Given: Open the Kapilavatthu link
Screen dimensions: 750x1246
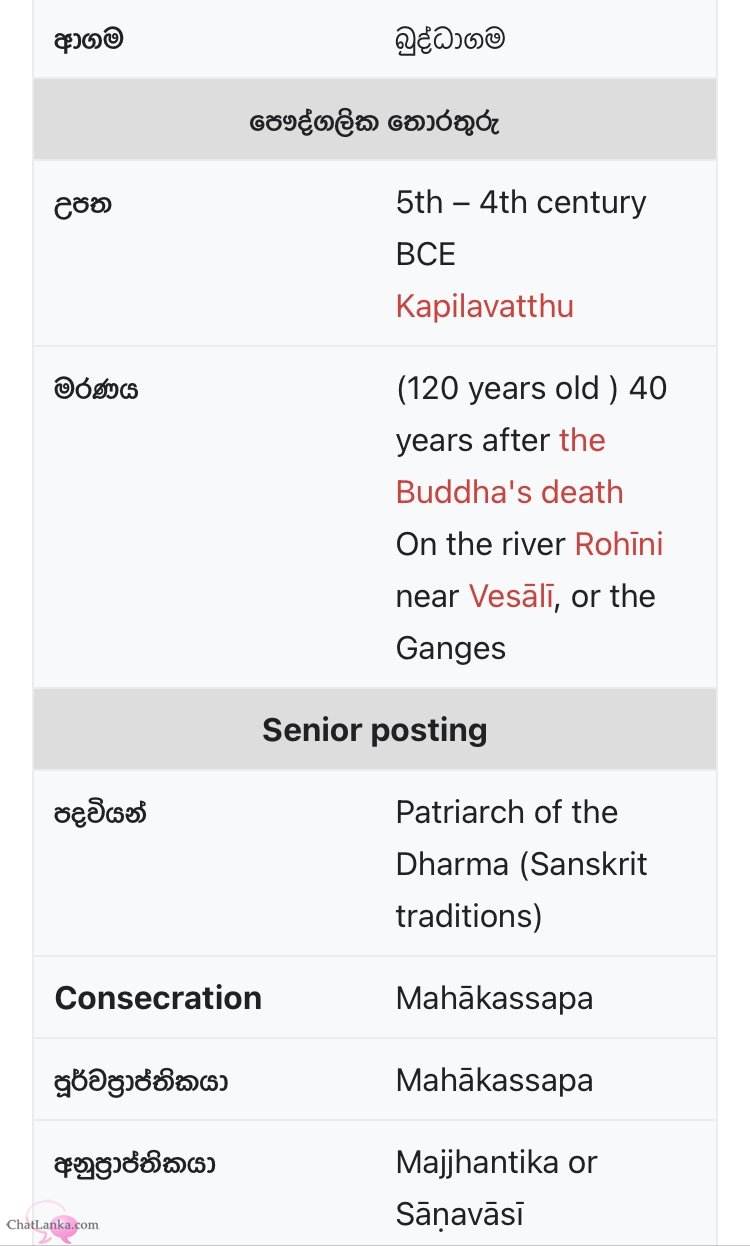Looking at the screenshot, I should (x=485, y=306).
